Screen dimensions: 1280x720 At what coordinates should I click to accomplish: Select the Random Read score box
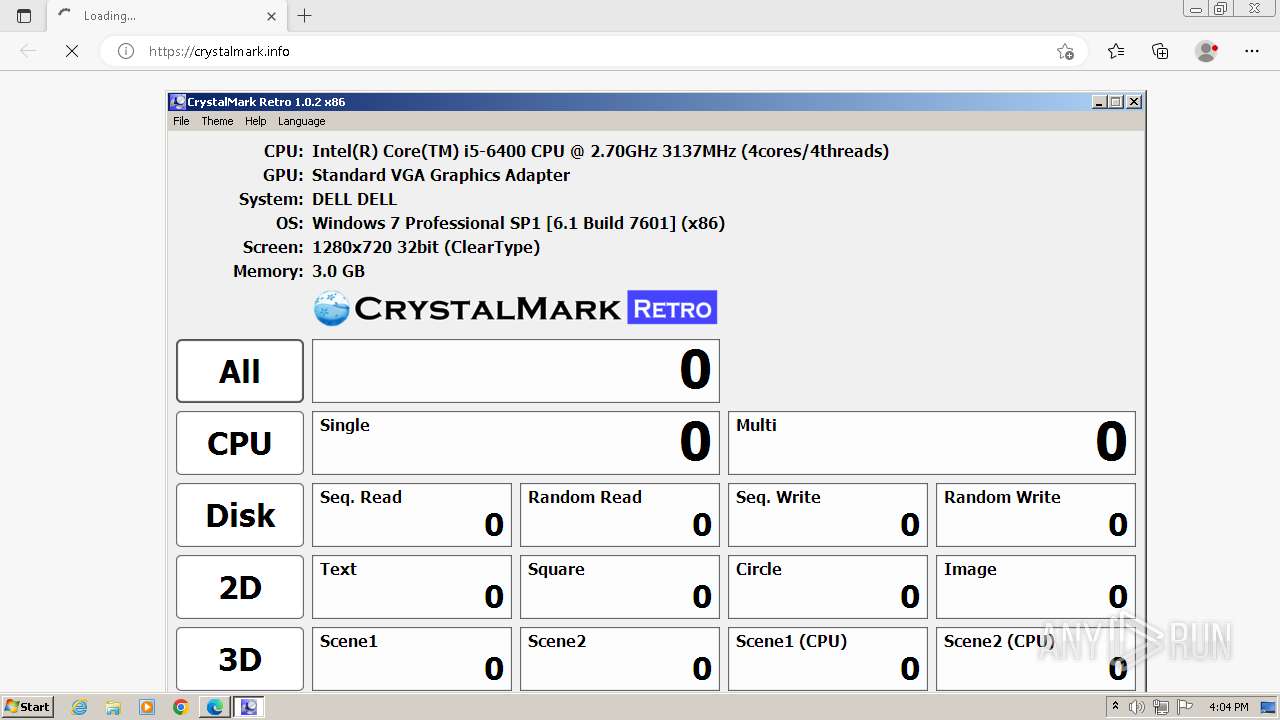point(620,515)
